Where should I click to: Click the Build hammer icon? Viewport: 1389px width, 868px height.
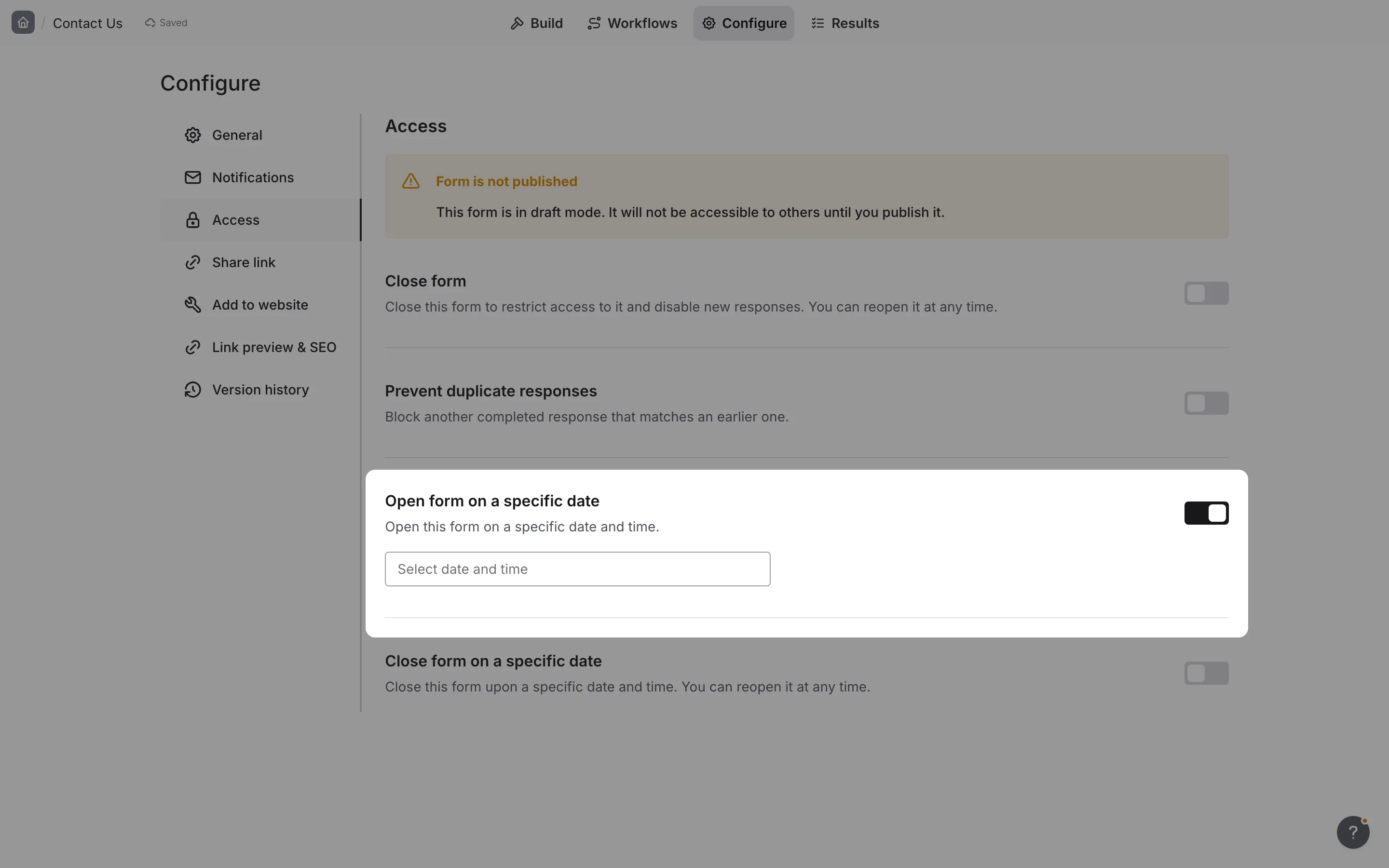(x=517, y=23)
